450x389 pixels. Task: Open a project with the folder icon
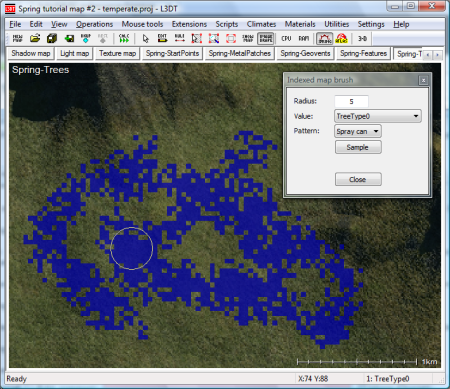(35, 38)
